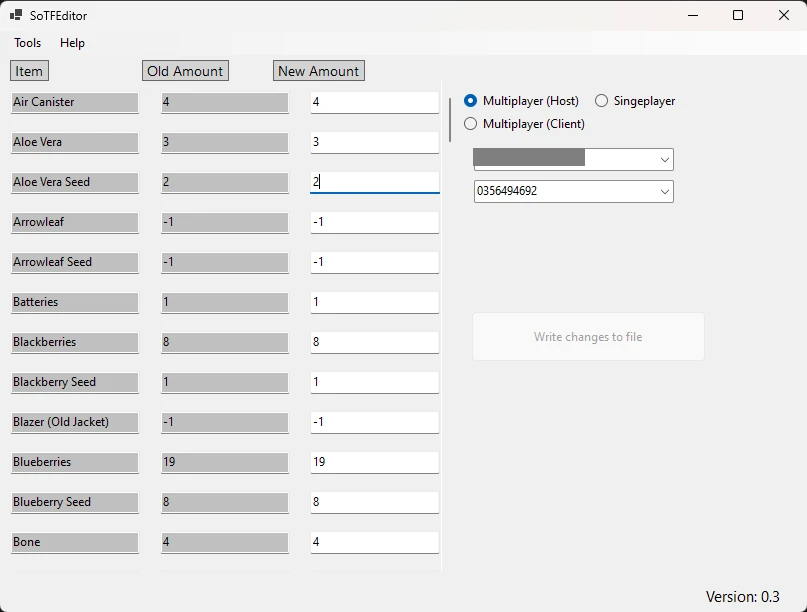Image resolution: width=807 pixels, height=612 pixels.
Task: Click the New Amount column header
Action: [318, 71]
